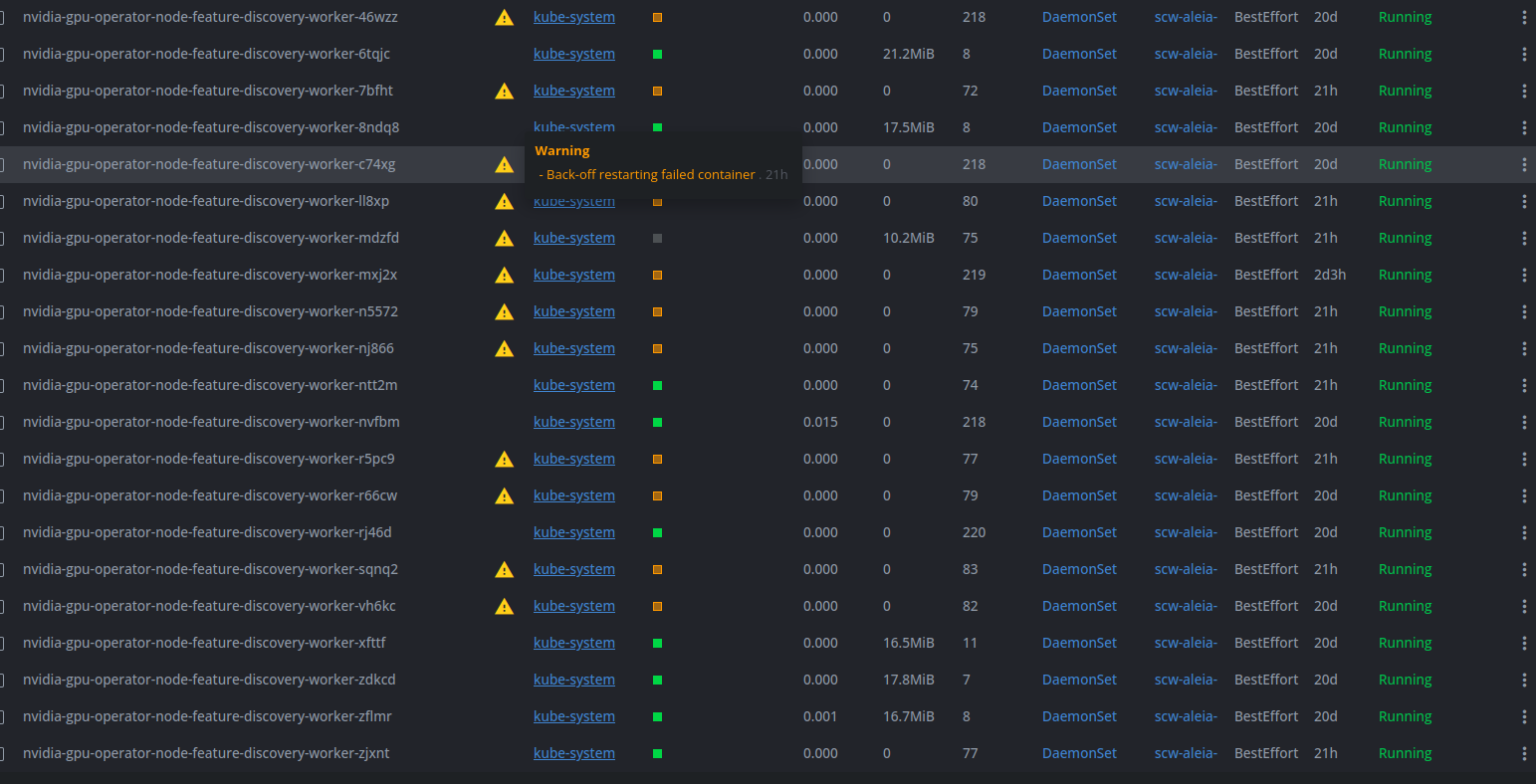Click warning icon on worker-r66cw row
The image size is (1536, 784).
pyautogui.click(x=505, y=495)
